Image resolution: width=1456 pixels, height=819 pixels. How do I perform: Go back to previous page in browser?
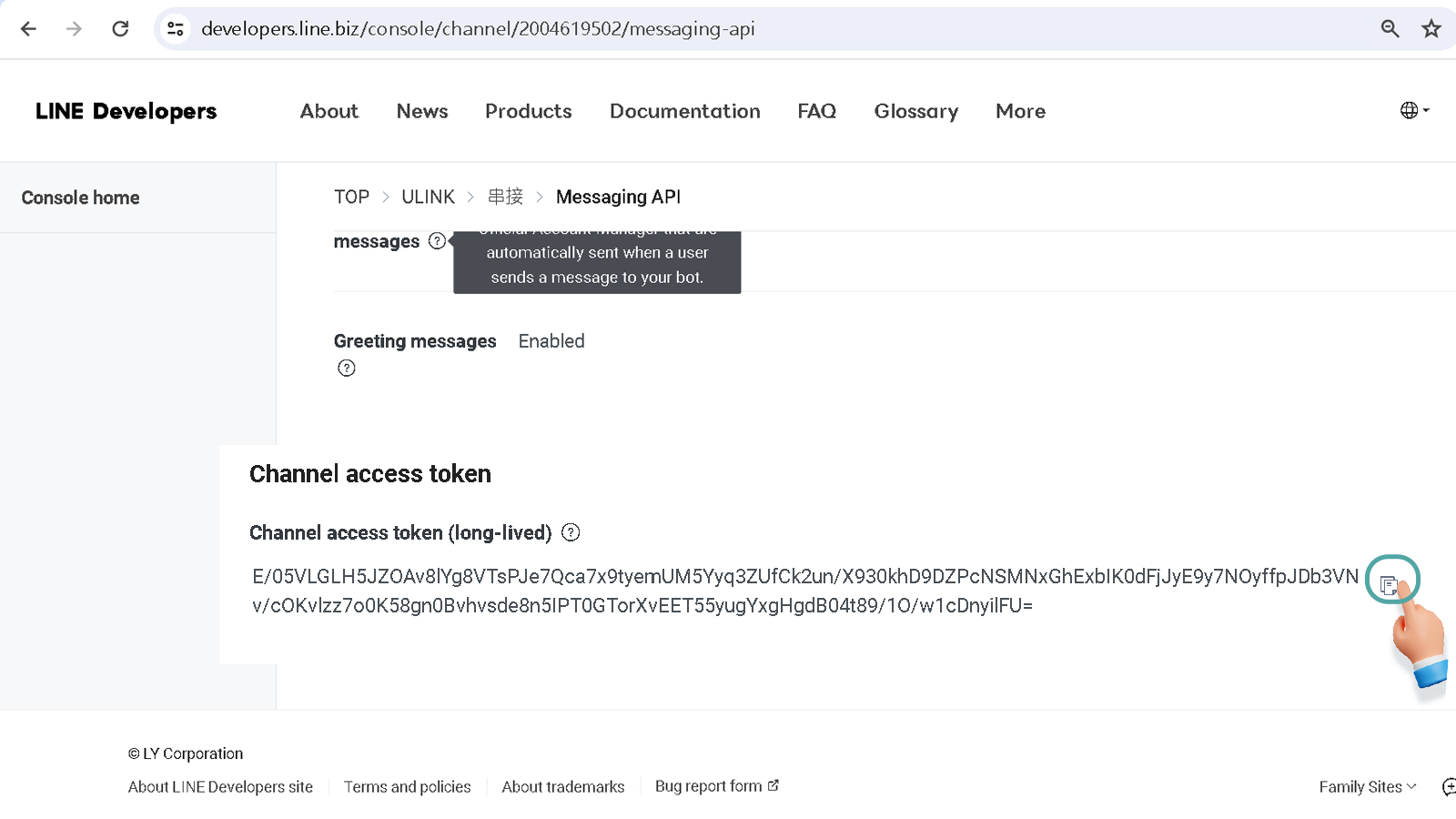point(28,29)
